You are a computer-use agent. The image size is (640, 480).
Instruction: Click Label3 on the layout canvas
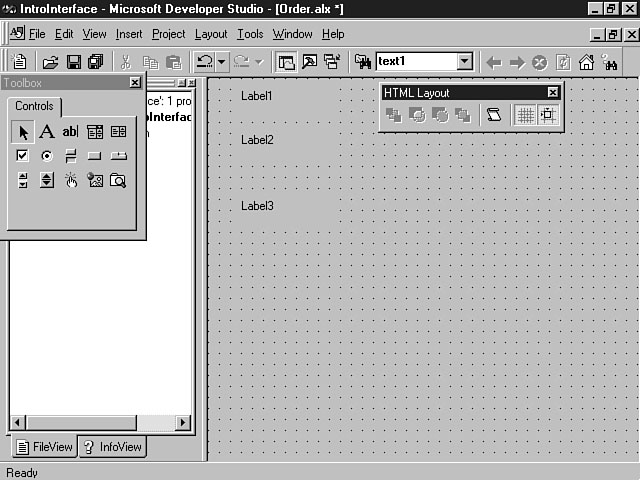tap(257, 206)
